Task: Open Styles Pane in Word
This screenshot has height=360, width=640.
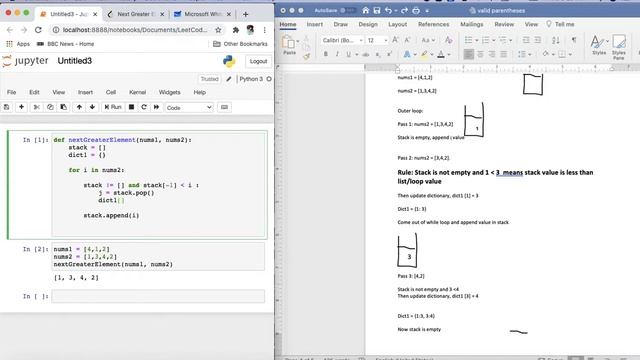Action: click(x=619, y=47)
